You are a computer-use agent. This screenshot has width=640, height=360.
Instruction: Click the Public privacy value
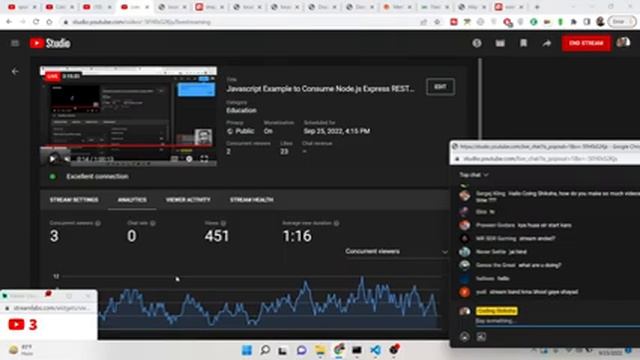244,131
